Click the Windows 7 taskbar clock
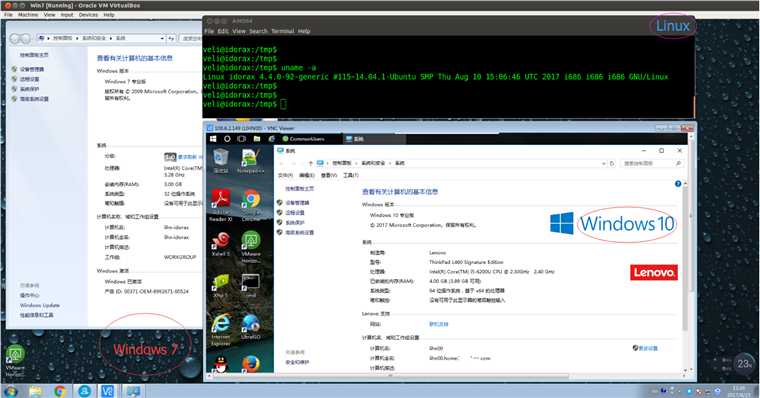 coord(738,391)
